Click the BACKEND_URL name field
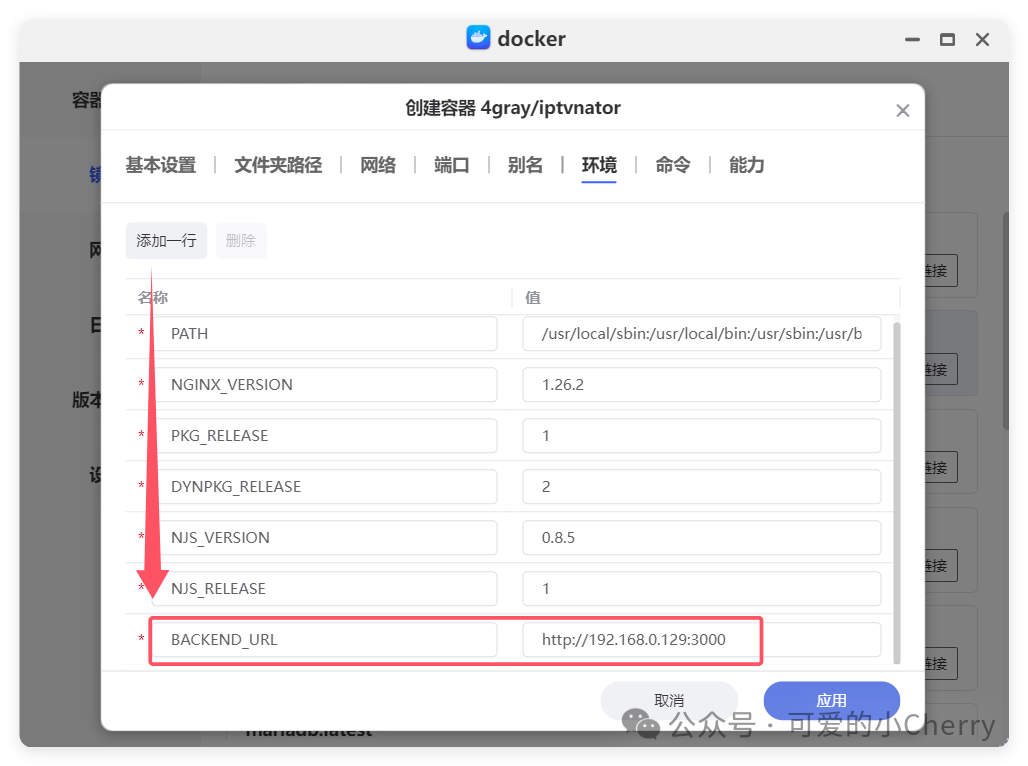 325,639
